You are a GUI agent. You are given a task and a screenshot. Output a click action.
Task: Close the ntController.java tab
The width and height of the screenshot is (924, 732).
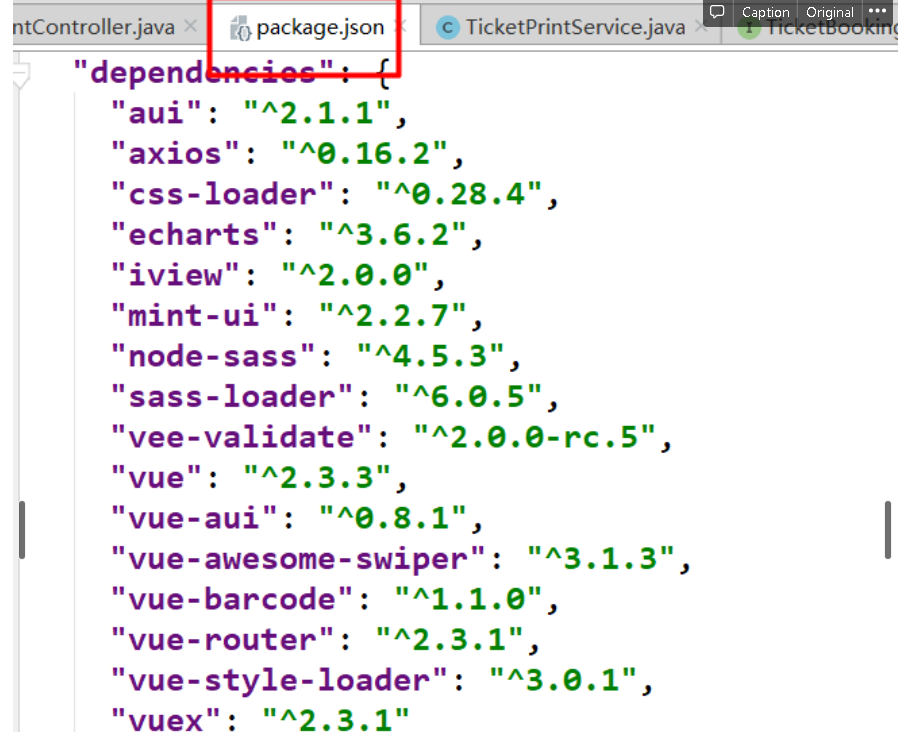click(190, 26)
